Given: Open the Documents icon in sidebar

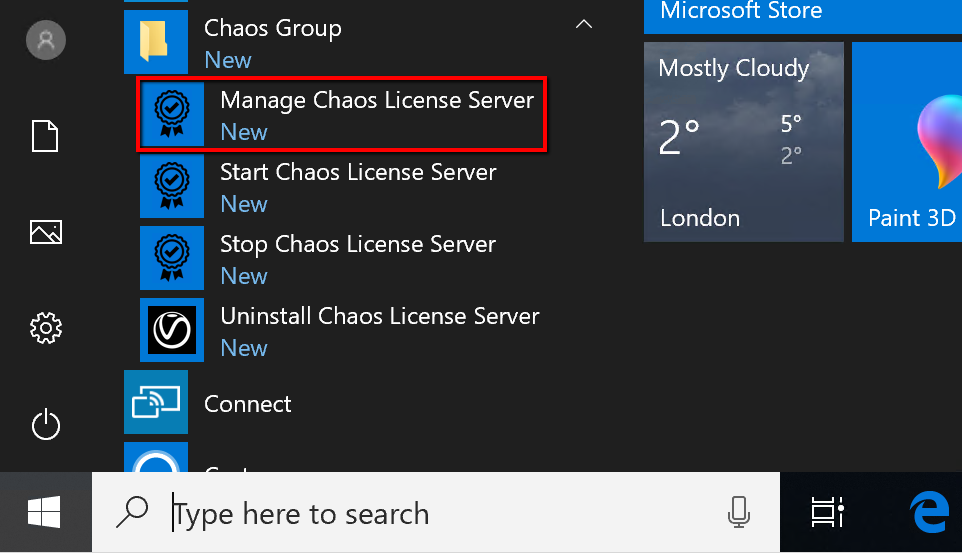Looking at the screenshot, I should coord(46,136).
